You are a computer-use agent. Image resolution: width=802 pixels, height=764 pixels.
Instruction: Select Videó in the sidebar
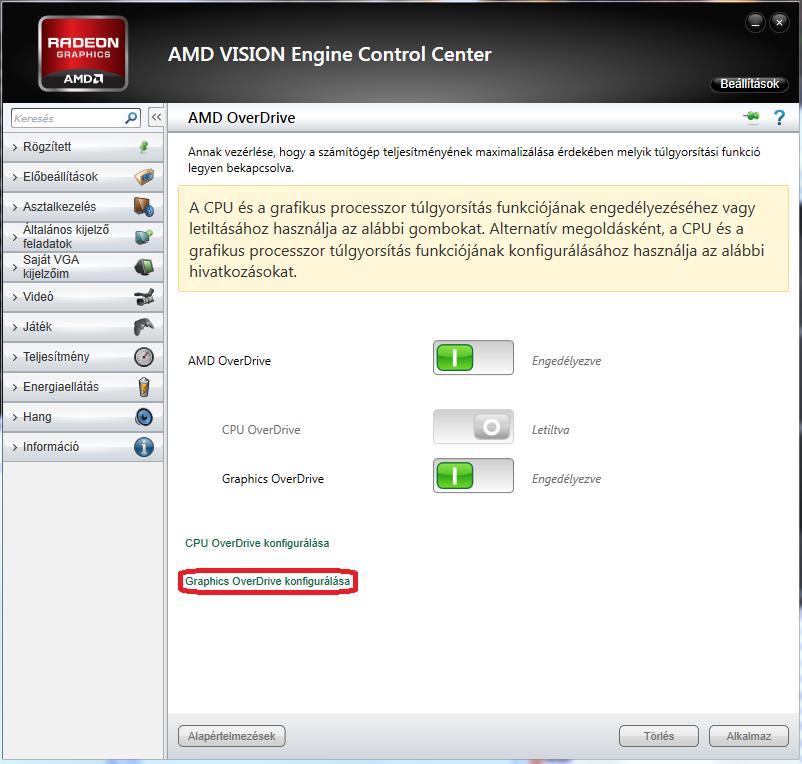(x=83, y=297)
